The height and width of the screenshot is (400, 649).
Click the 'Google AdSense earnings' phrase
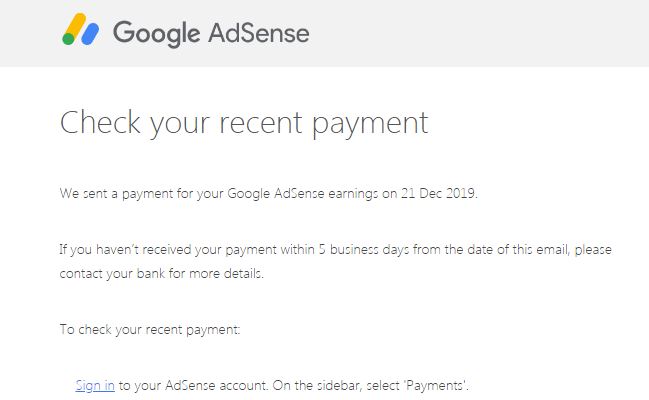(298, 193)
